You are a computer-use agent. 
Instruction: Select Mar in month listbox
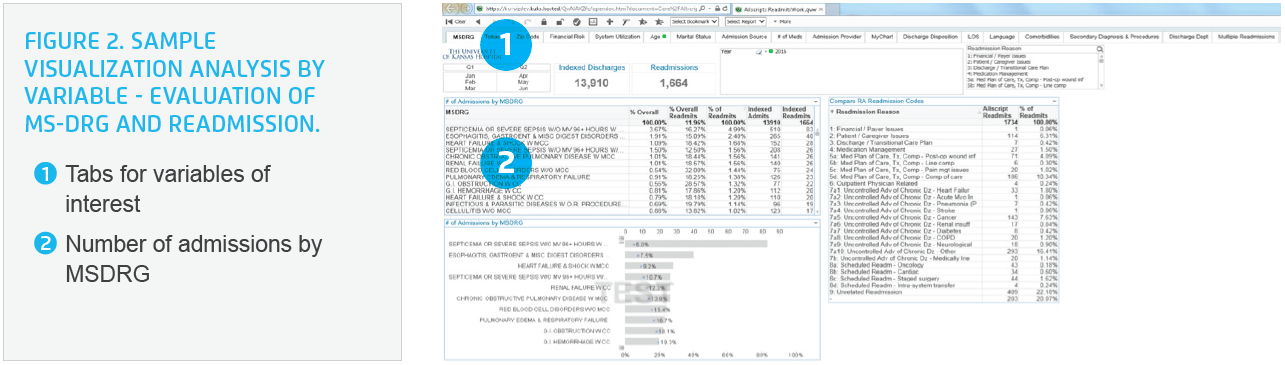[x=470, y=88]
